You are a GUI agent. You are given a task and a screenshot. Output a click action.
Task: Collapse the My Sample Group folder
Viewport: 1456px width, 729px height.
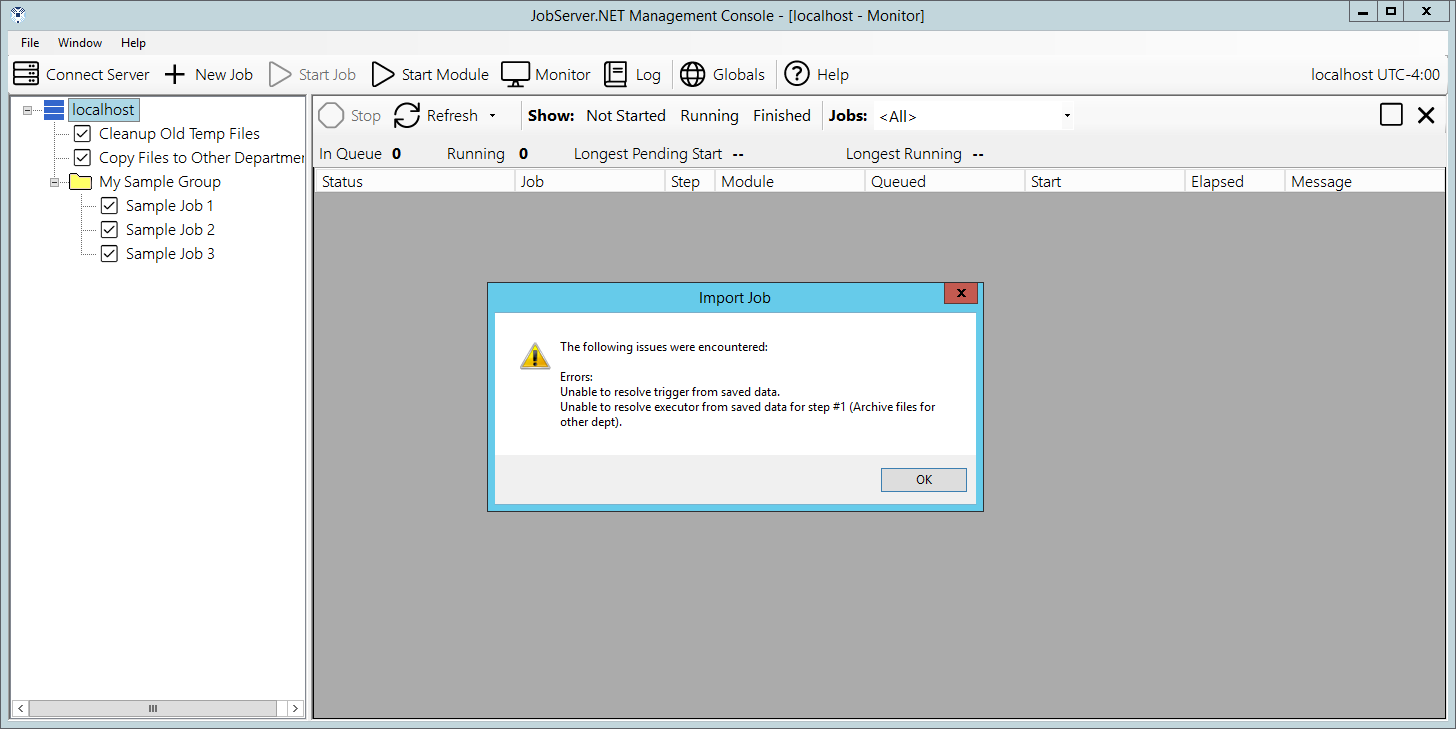(x=55, y=182)
